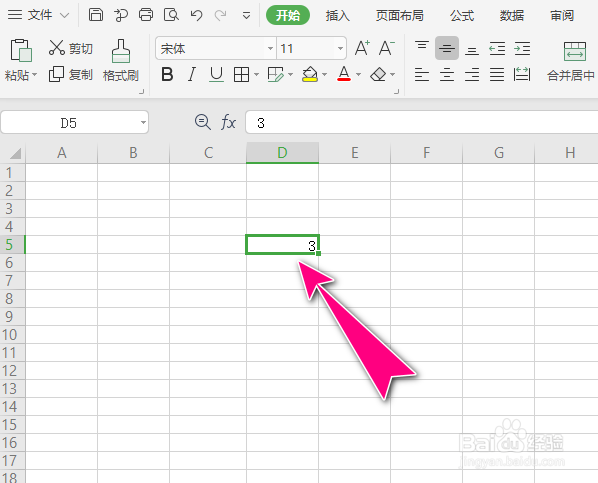598x483 pixels.
Task: Click the distributed alignment icon
Action: tap(522, 74)
